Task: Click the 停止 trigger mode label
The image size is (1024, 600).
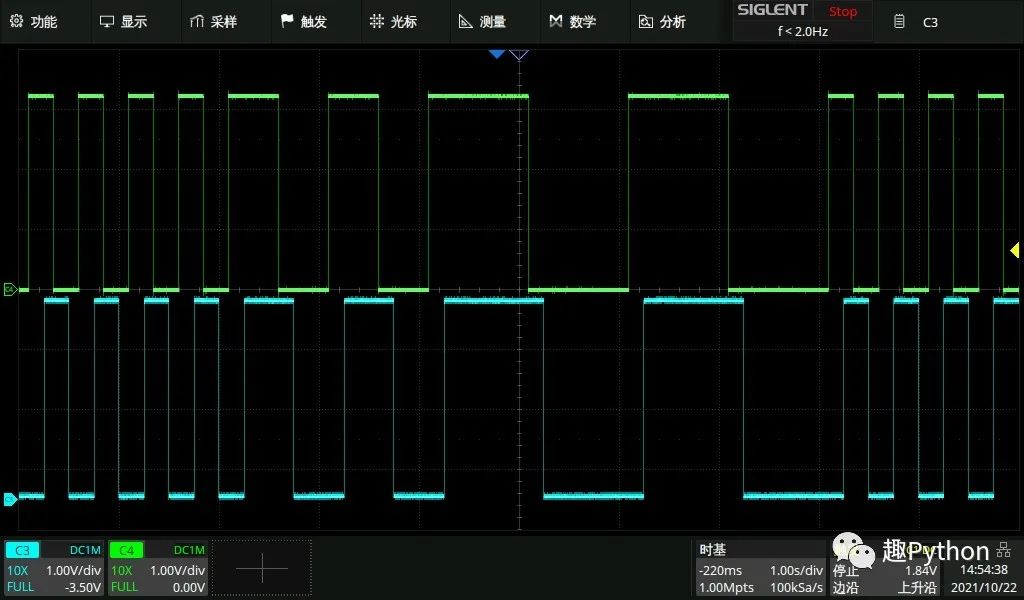Action: click(x=845, y=571)
